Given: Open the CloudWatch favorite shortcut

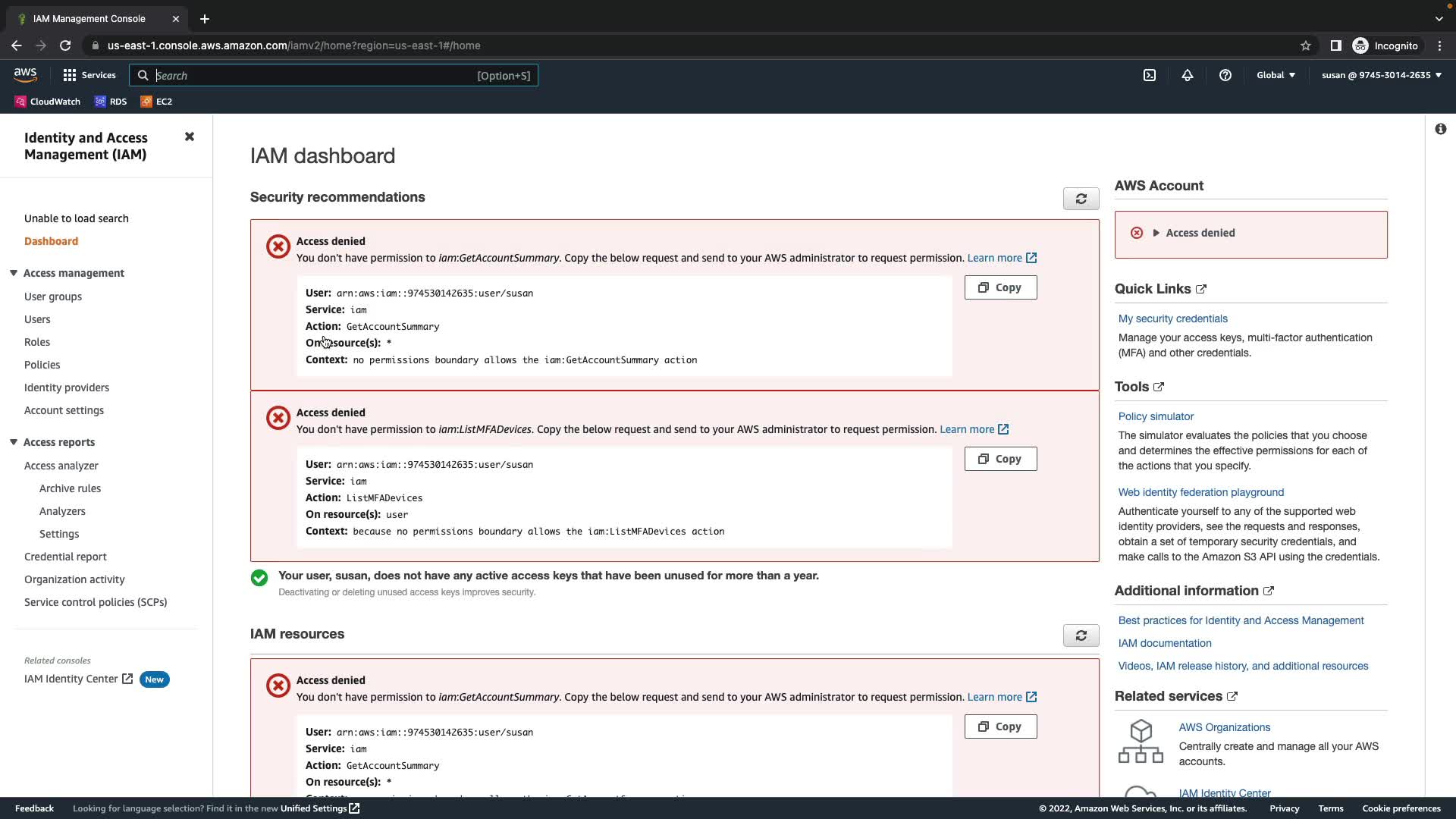Looking at the screenshot, I should click(x=48, y=102).
